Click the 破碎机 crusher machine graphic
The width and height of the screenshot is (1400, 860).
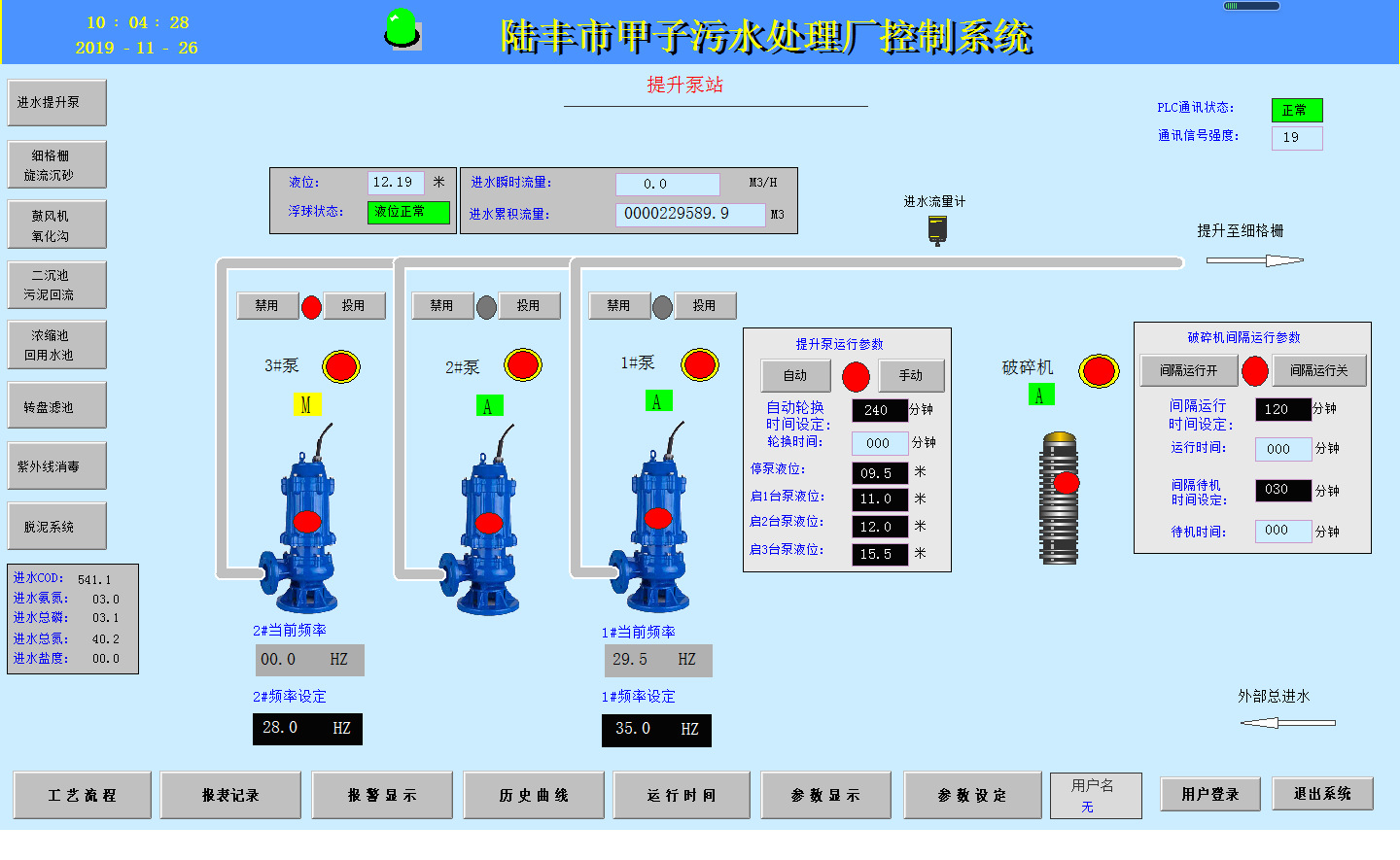[x=1061, y=498]
